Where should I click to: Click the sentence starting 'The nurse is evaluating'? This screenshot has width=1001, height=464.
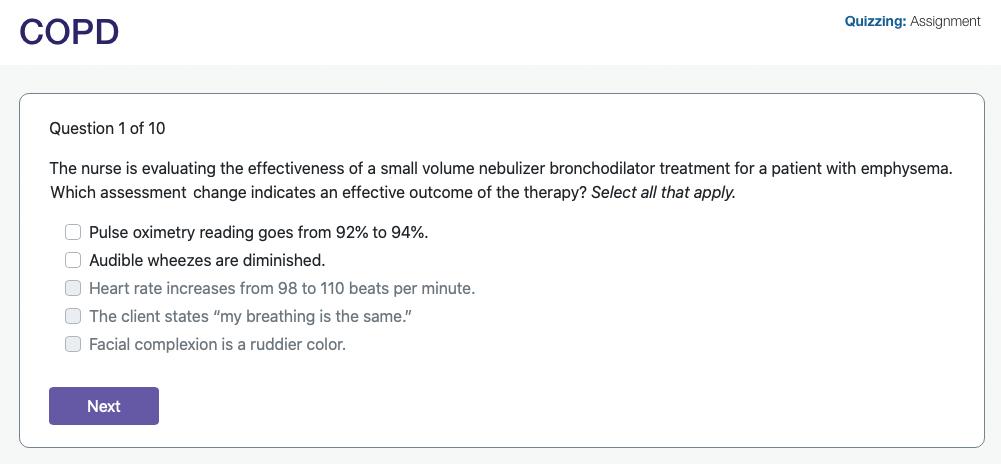pyautogui.click(x=400, y=168)
